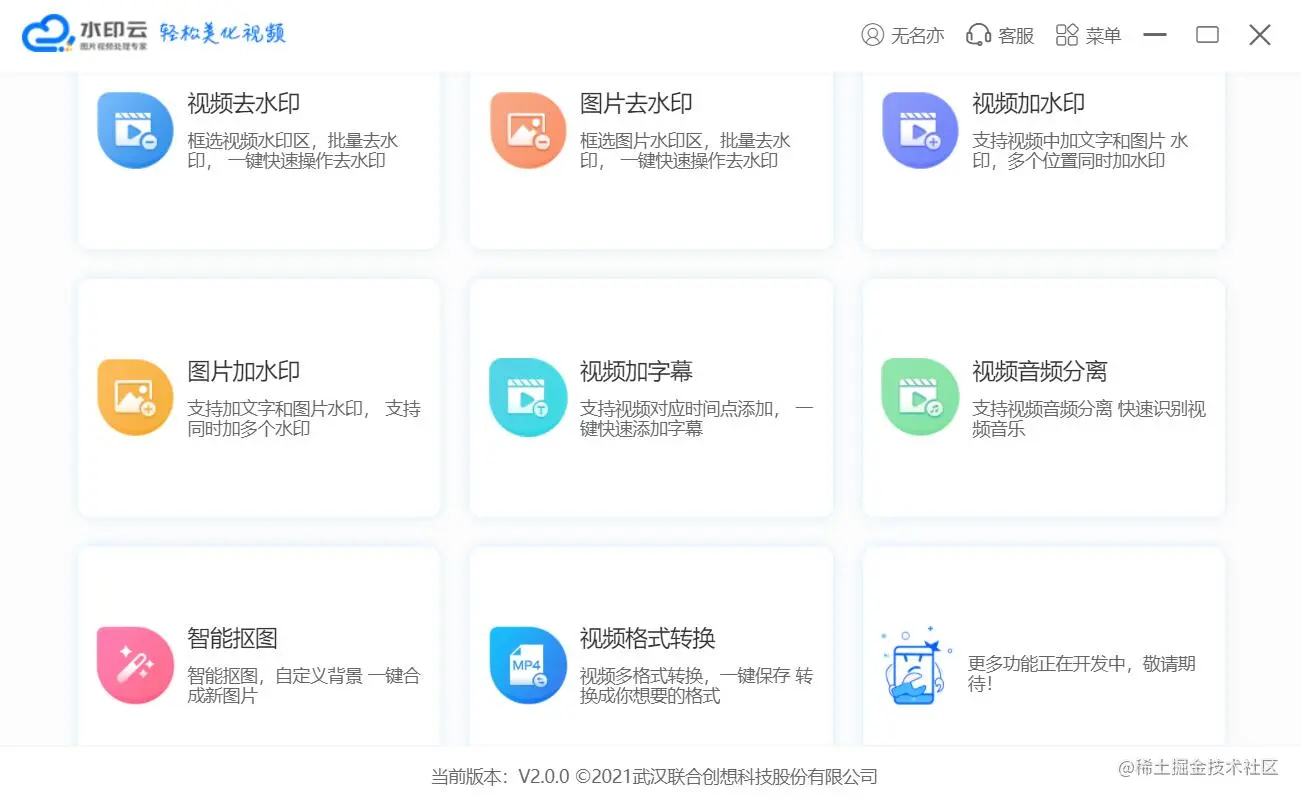Image resolution: width=1301 pixels, height=800 pixels.
Task: Open the 视频加字幕 cyan subtitle icon
Action: (x=528, y=397)
